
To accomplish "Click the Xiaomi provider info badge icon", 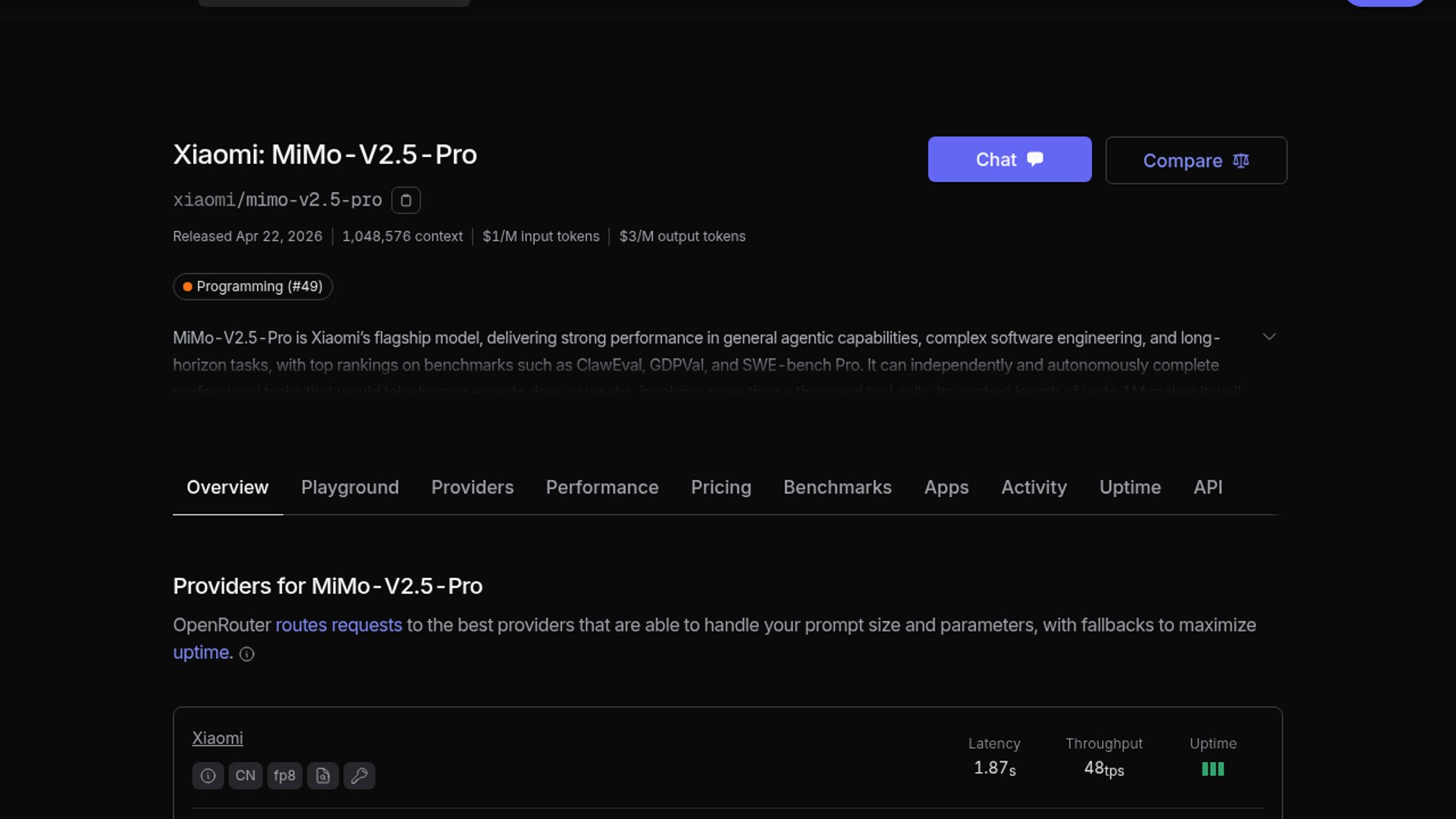I will (x=208, y=776).
